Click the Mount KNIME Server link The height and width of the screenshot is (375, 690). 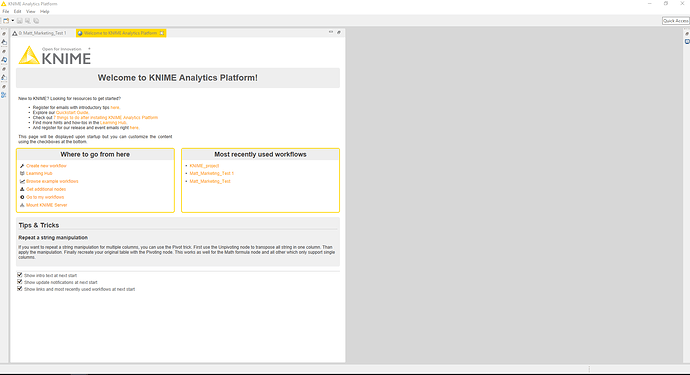click(47, 205)
